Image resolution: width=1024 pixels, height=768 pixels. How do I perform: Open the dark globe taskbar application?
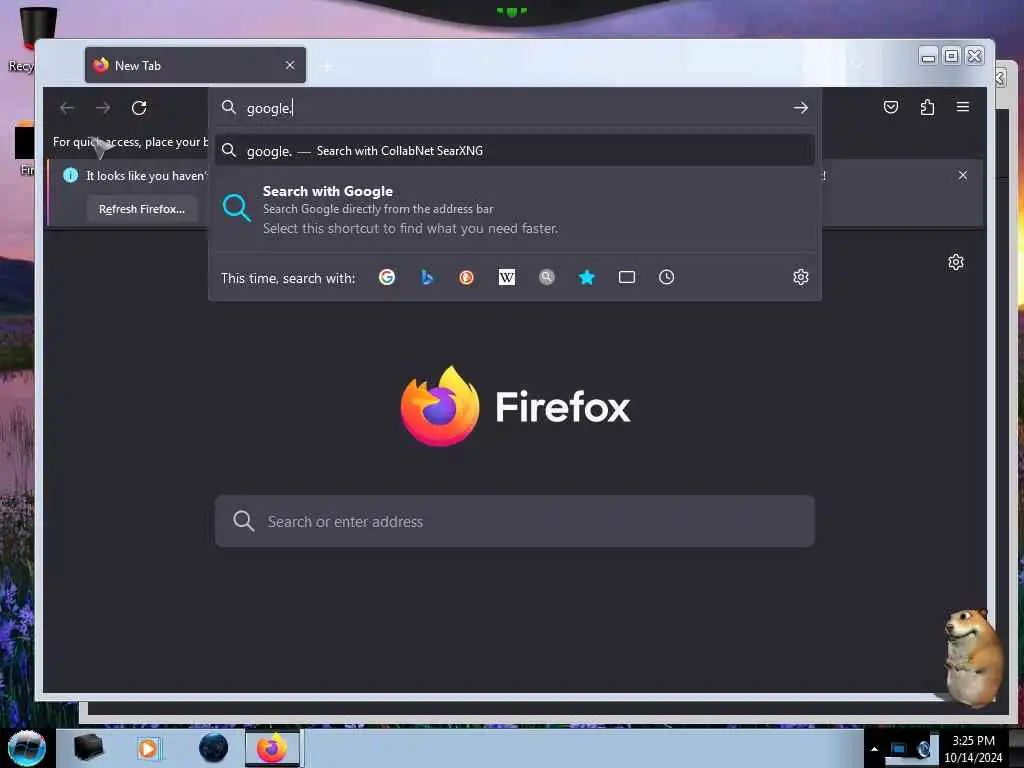214,748
